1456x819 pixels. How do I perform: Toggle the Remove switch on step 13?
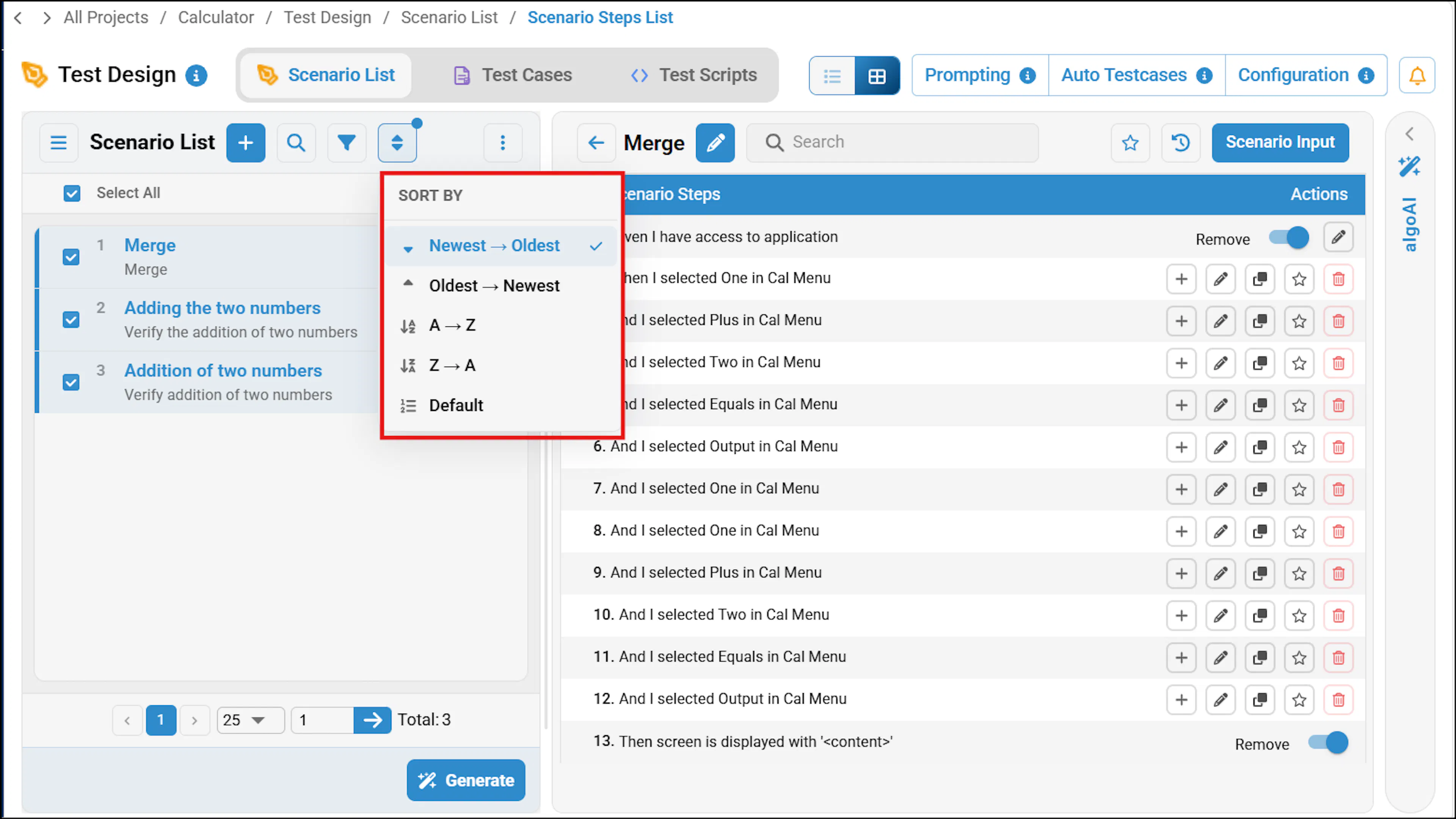[x=1328, y=743]
